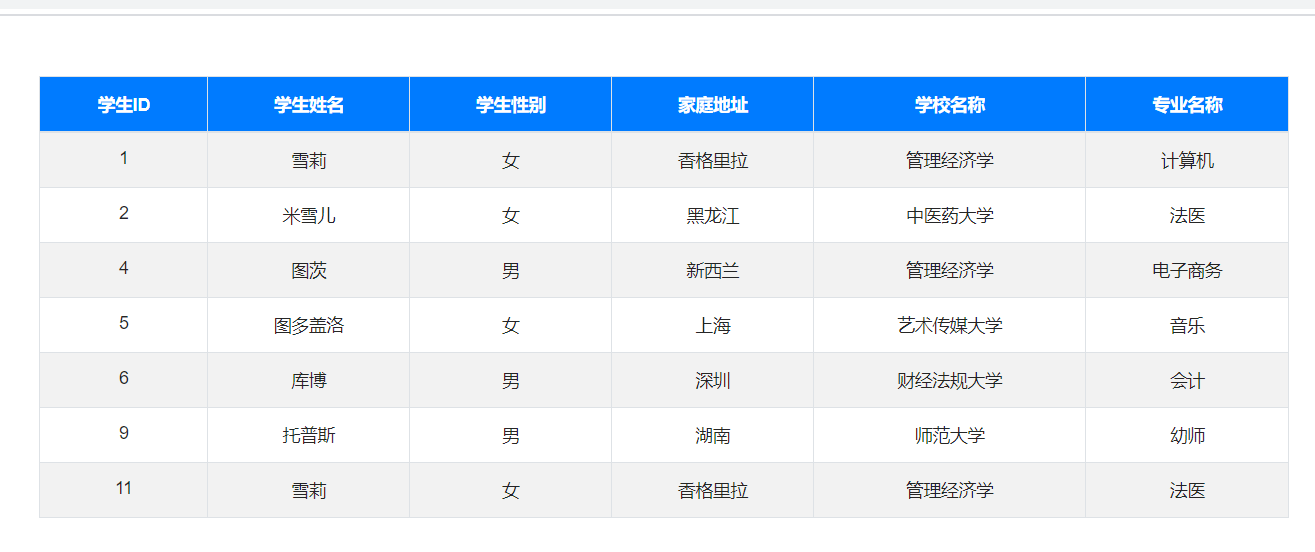Click the name 米雪儿
The width and height of the screenshot is (1315, 552).
coord(309,215)
